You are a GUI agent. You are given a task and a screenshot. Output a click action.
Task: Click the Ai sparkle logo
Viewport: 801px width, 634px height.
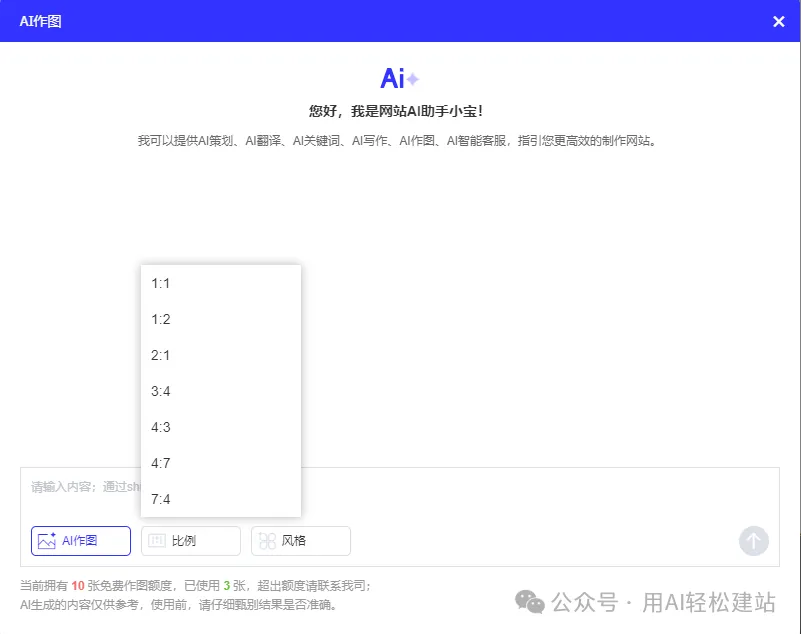tap(400, 76)
